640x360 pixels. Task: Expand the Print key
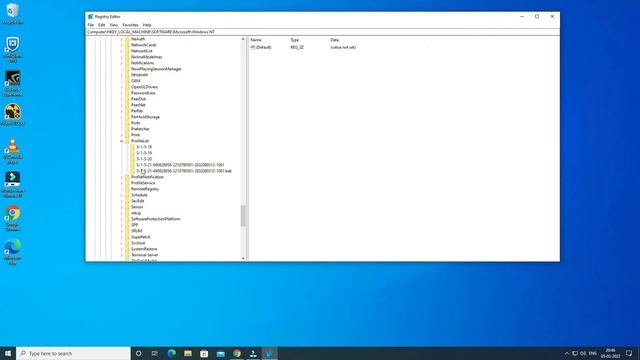point(122,135)
